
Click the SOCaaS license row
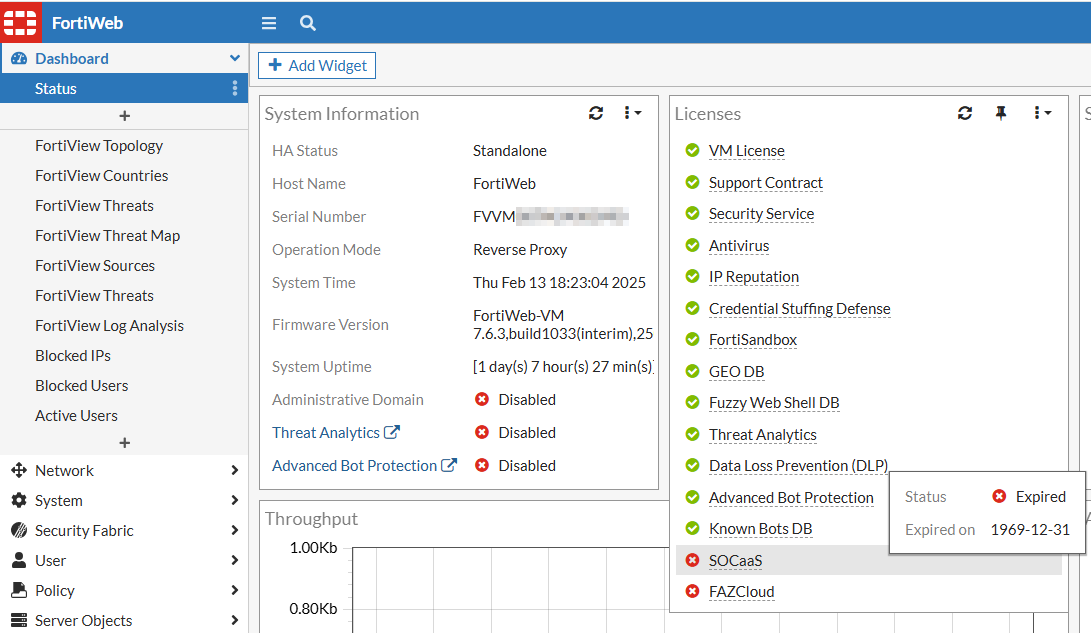tap(735, 561)
